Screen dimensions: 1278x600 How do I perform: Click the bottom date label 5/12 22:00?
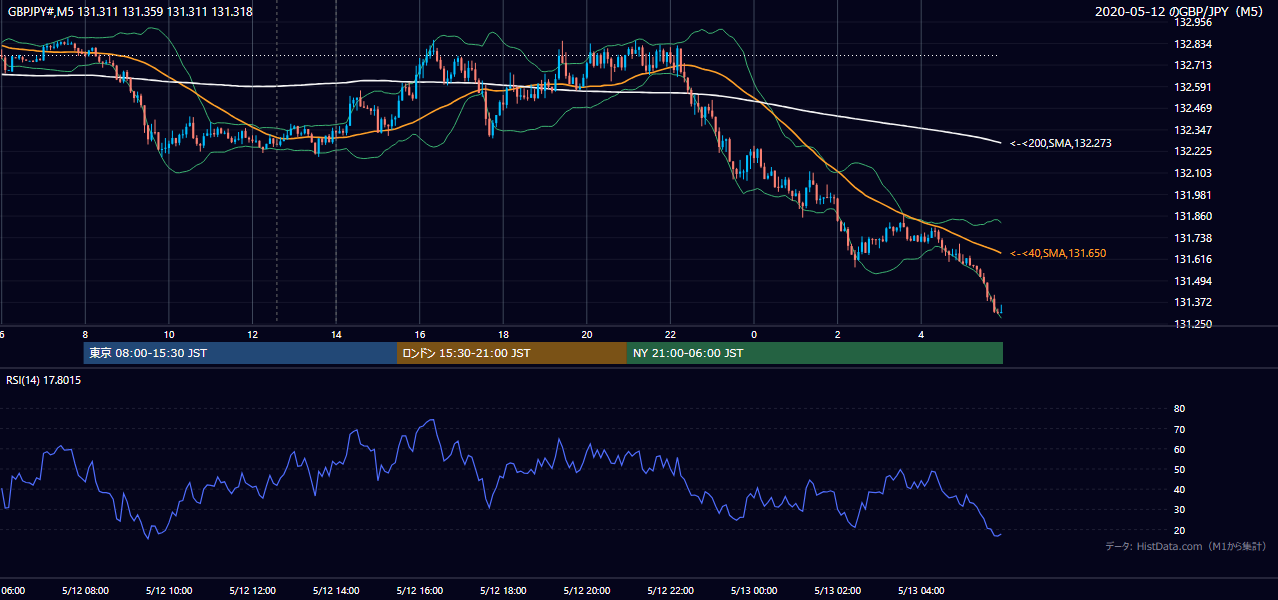[671, 590]
